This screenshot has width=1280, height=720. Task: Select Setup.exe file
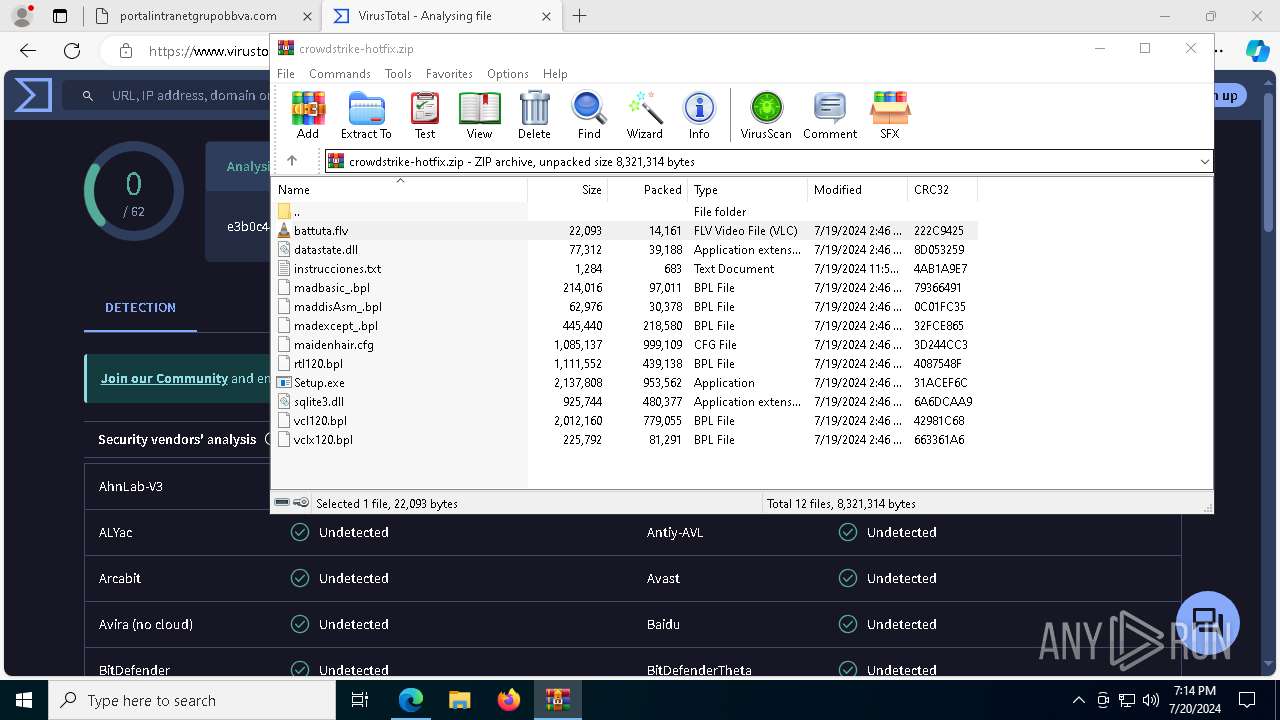(625, 383)
